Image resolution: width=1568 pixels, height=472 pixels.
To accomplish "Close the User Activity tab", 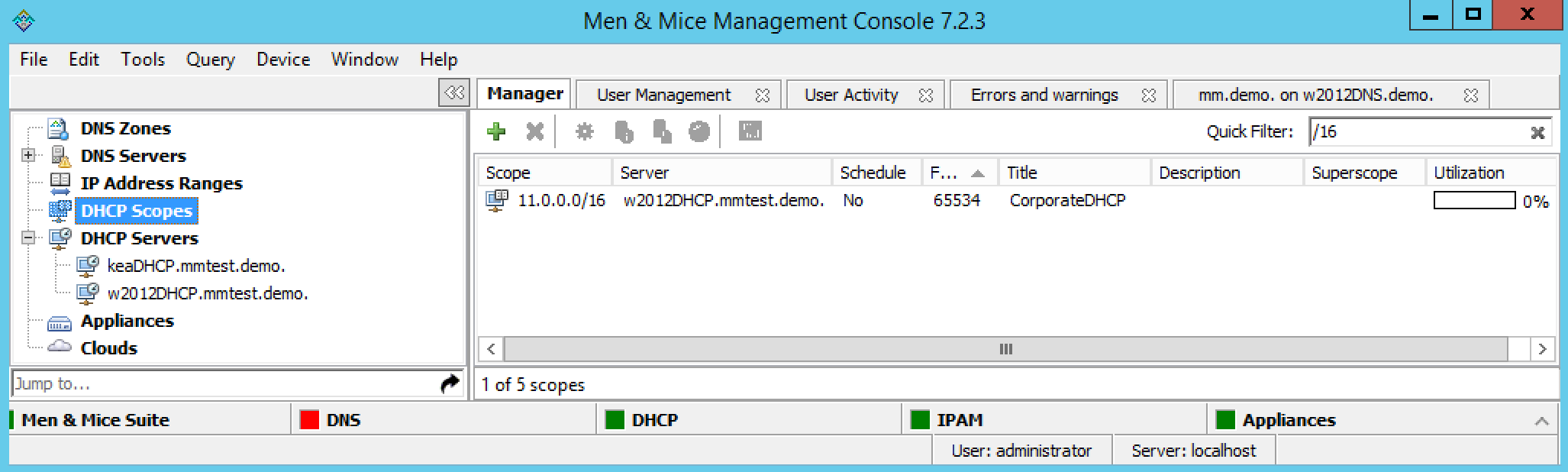I will click(x=926, y=95).
